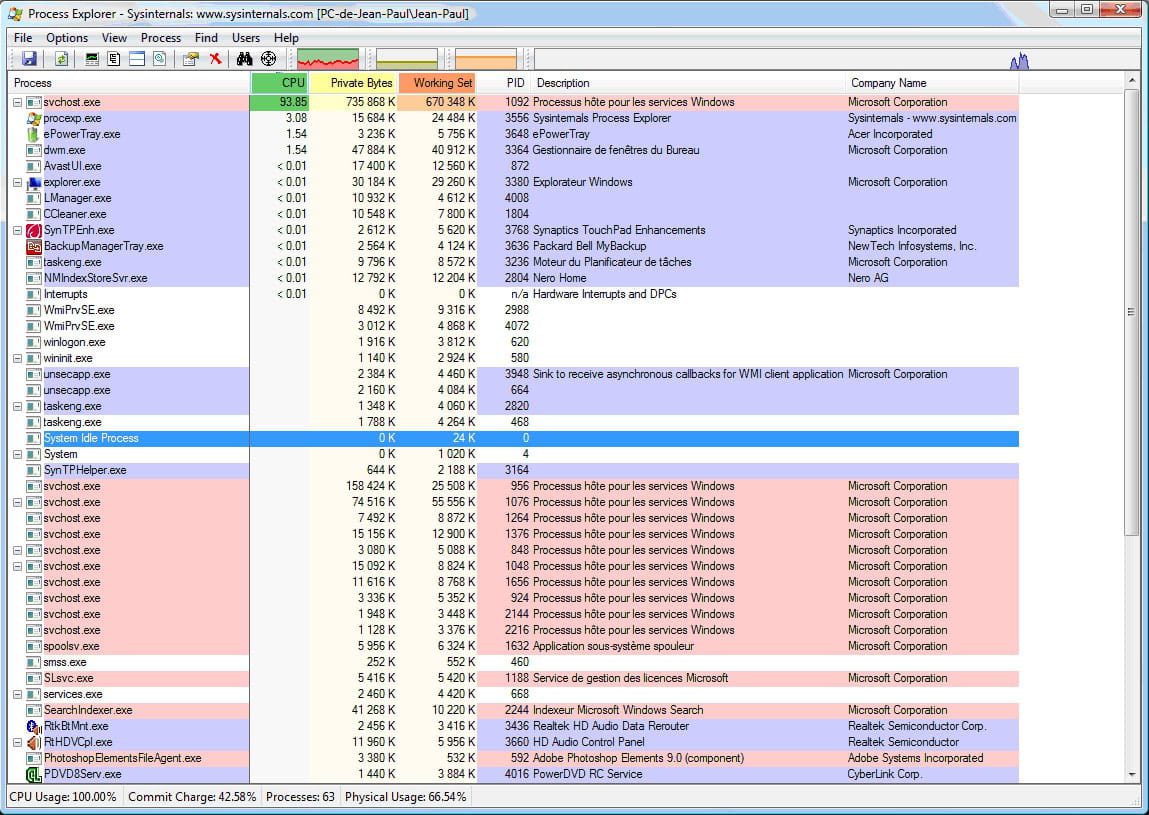The width and height of the screenshot is (1149, 815).
Task: Click the Save floppy disk toolbar icon
Action: pos(29,59)
